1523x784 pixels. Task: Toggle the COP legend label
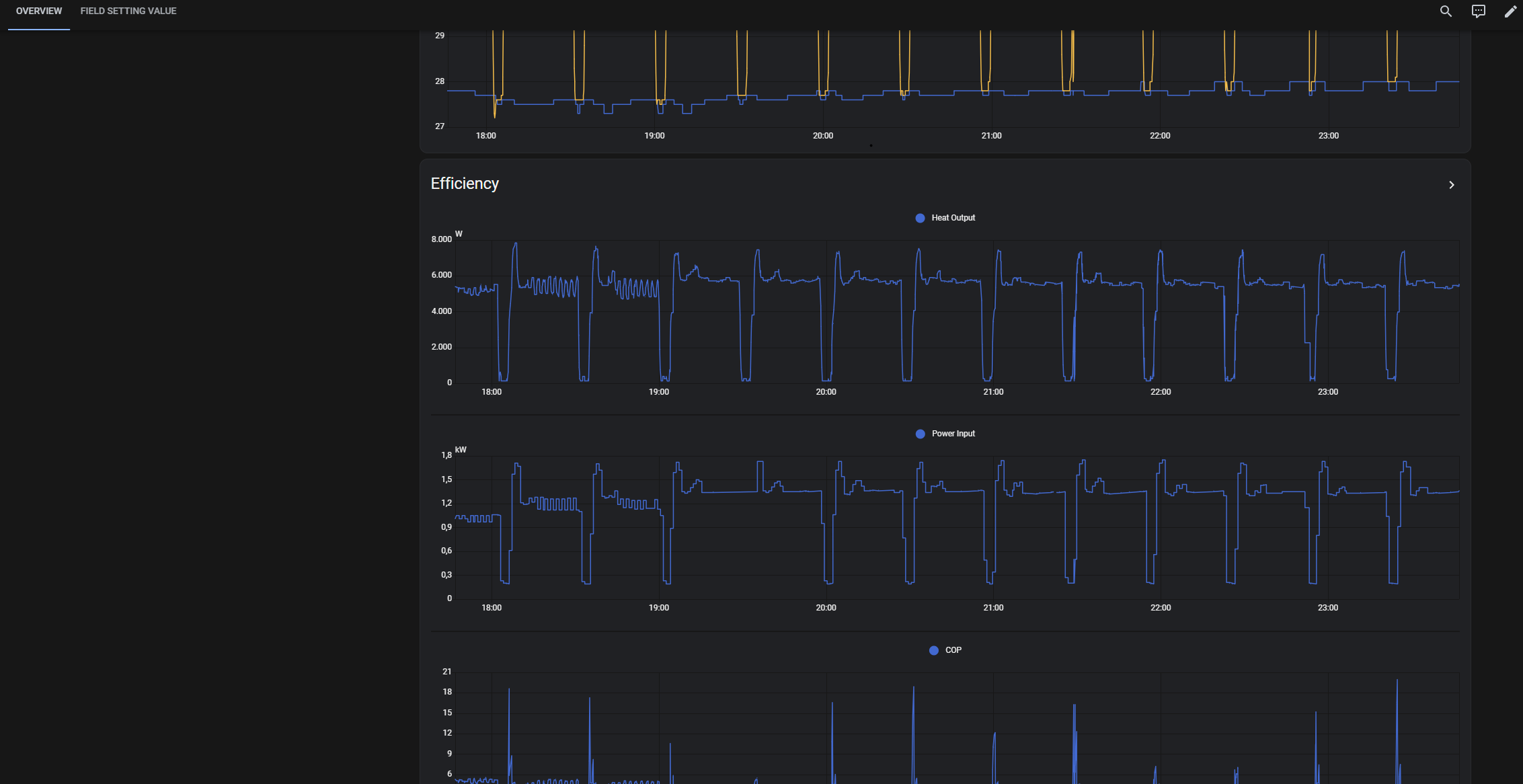[x=953, y=650]
